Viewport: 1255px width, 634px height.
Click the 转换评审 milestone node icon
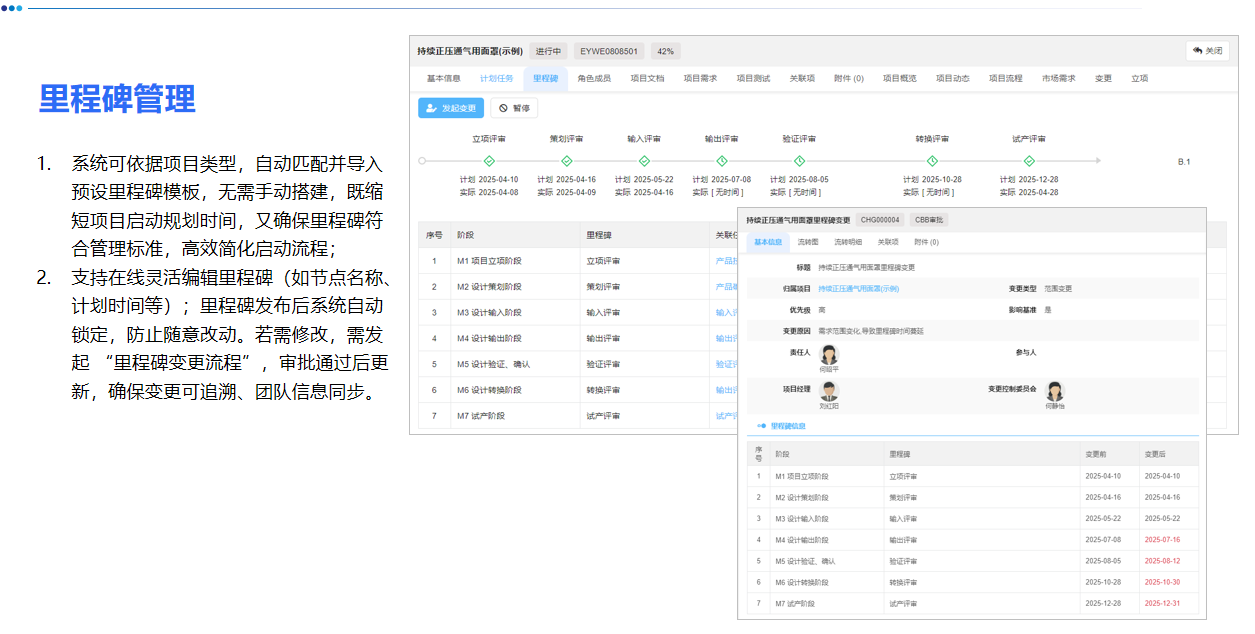[932, 161]
